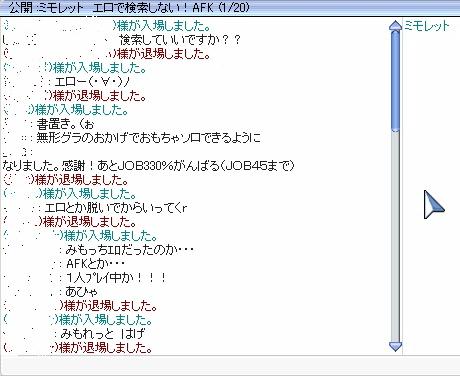
Task: Click the line なりました。感謝！あとJOB330%がんばる
Action: 149,166
